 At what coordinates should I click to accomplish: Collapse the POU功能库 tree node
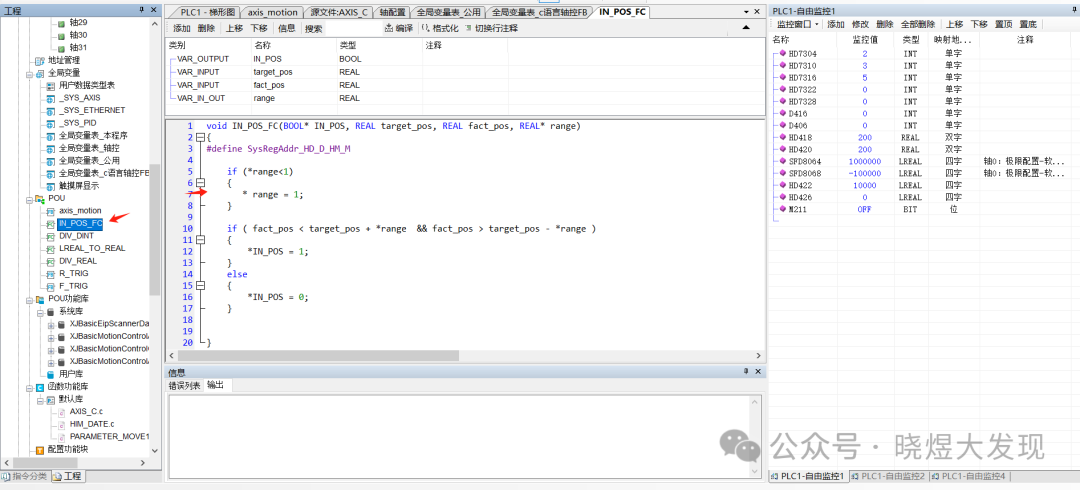click(x=29, y=299)
